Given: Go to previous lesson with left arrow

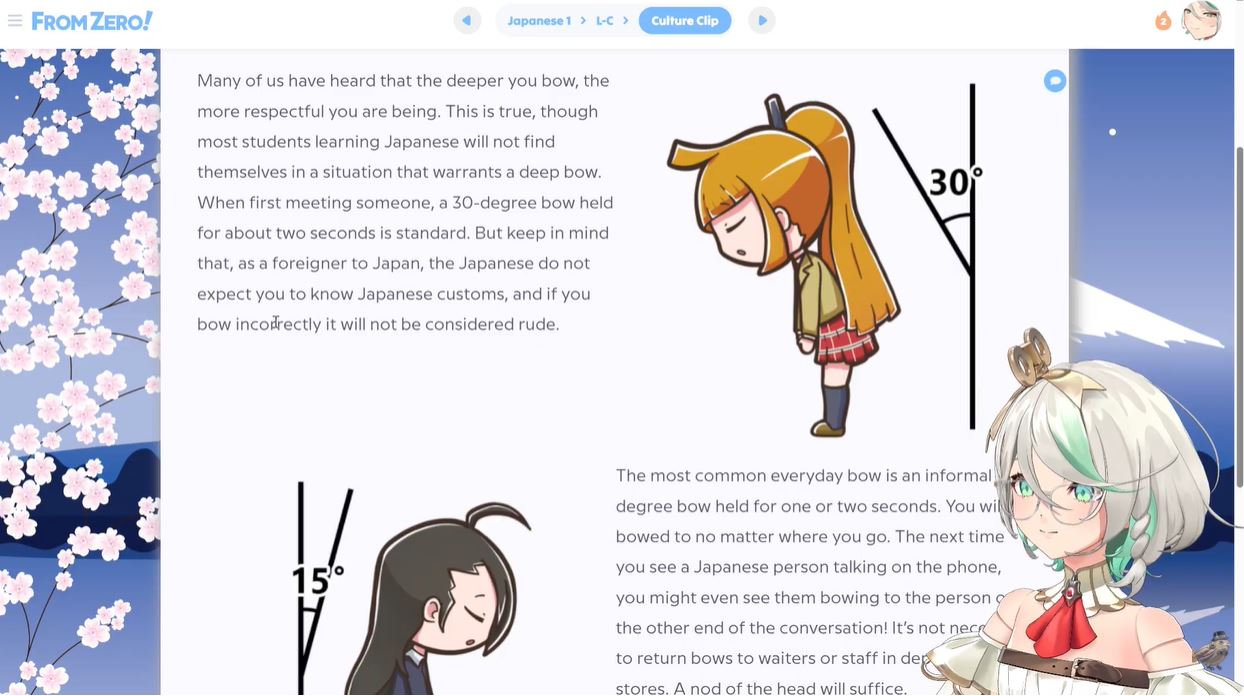Looking at the screenshot, I should point(467,20).
